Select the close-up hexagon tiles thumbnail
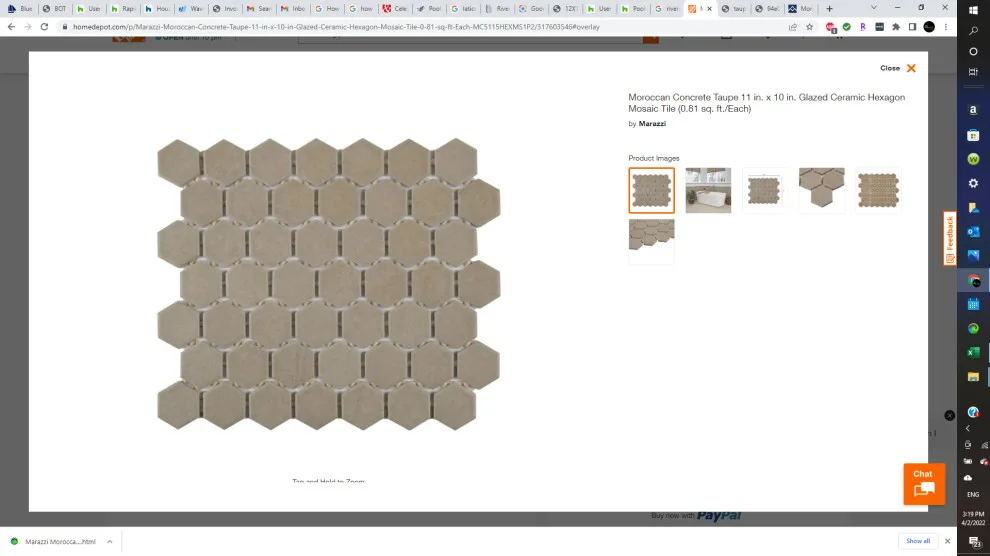This screenshot has height=556, width=990. click(821, 190)
